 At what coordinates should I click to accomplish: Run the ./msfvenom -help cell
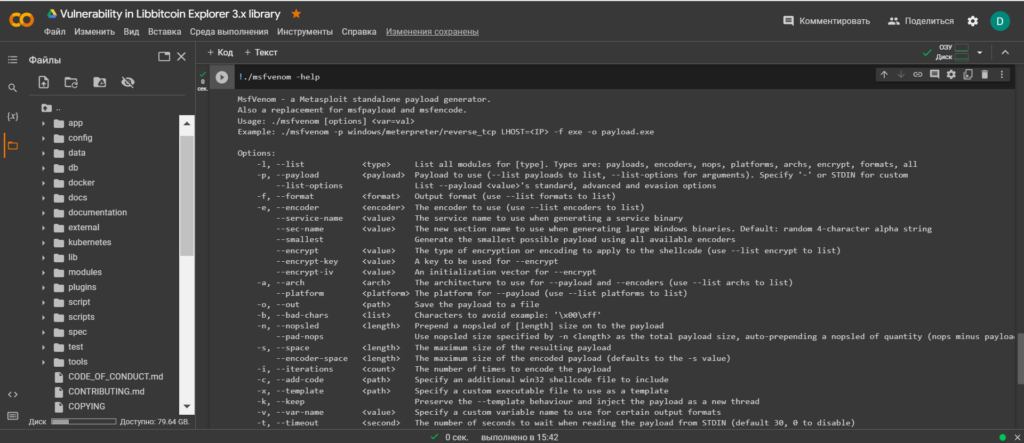[x=222, y=77]
